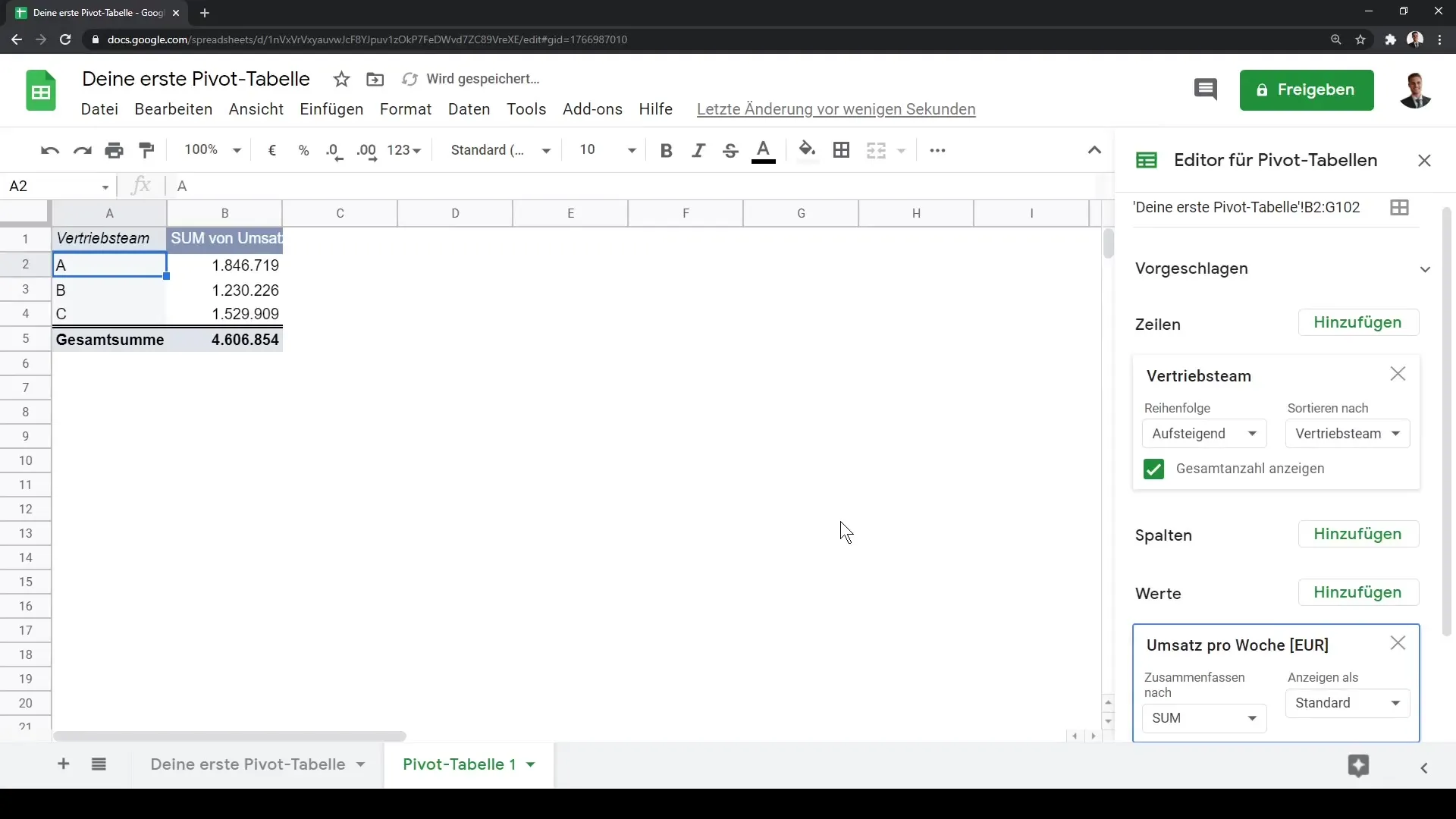Open Pivot-Tabelle 1 tab menu arrow
This screenshot has height=819, width=1456.
[x=531, y=764]
